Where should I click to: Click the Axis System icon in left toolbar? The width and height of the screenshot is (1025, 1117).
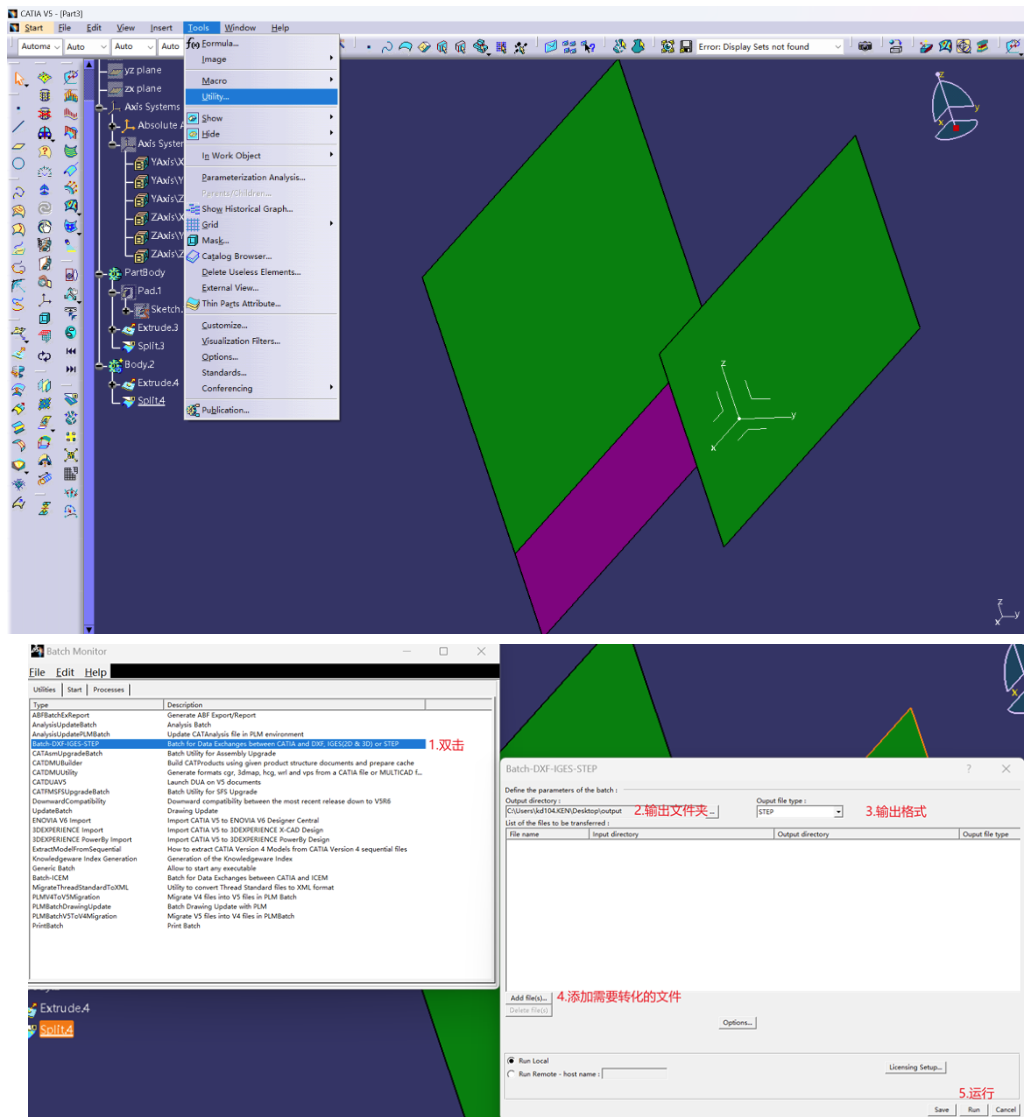click(45, 300)
